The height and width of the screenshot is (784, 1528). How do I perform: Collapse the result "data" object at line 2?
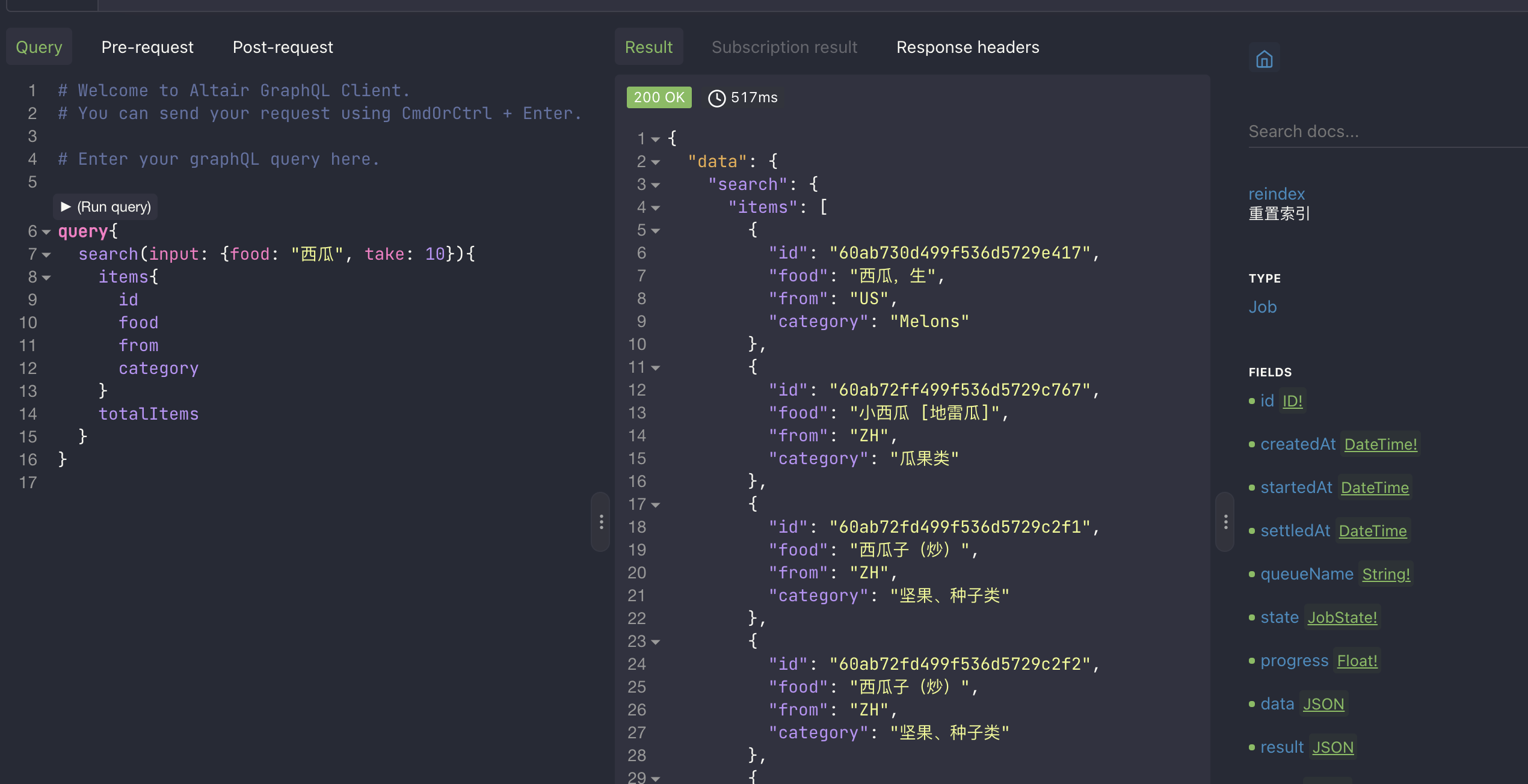[656, 162]
